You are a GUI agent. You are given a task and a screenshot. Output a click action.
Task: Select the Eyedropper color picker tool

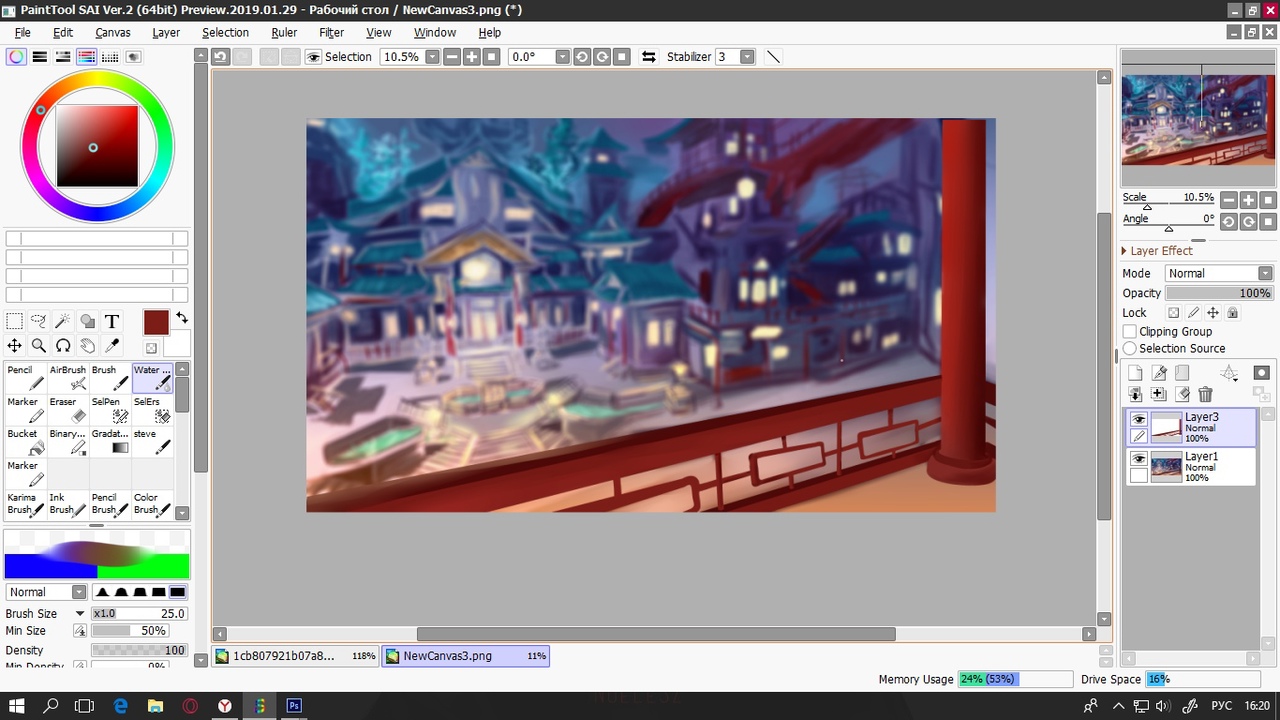112,346
